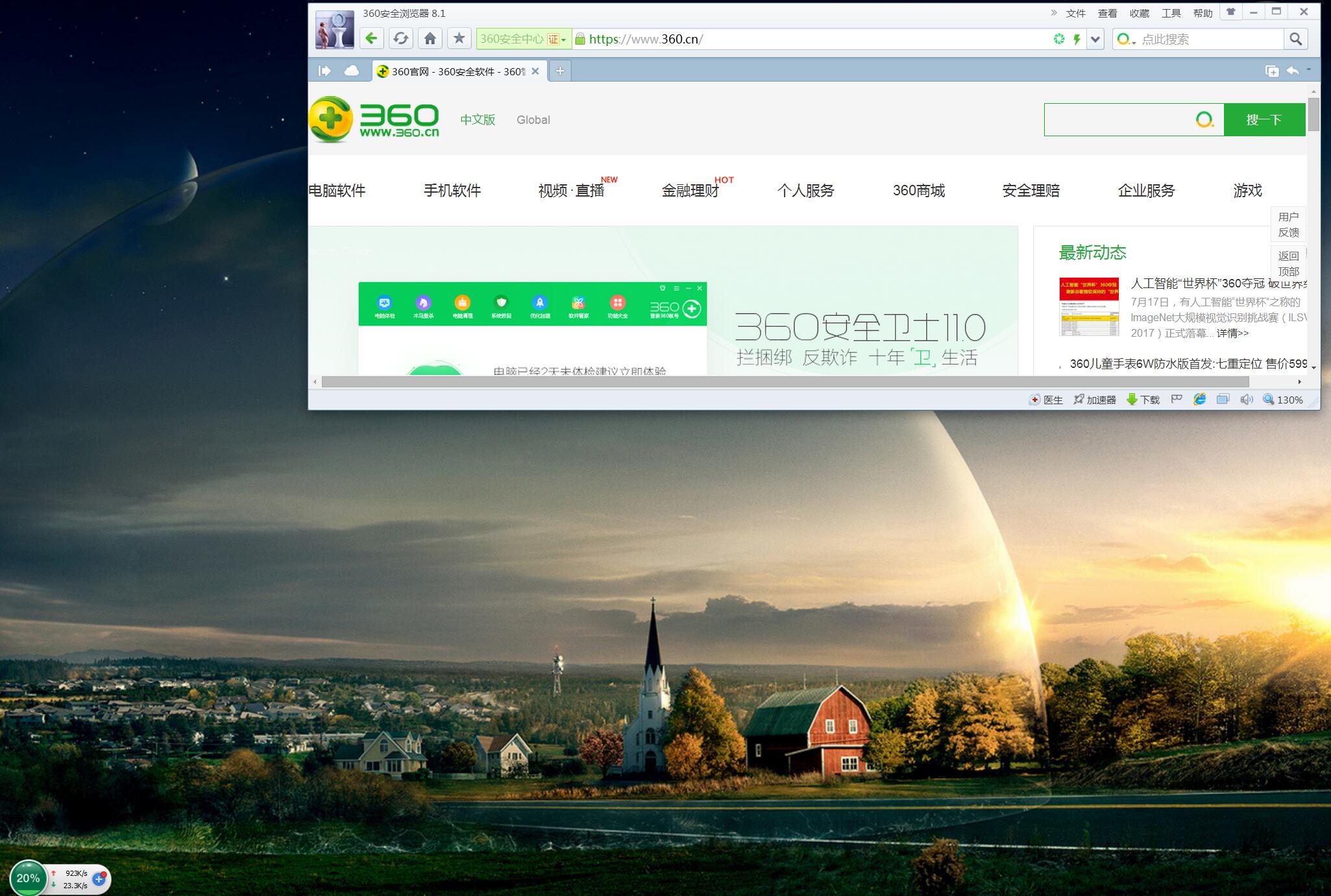The width and height of the screenshot is (1331, 896).
Task: Open 360商城 navigation item
Action: [x=918, y=191]
